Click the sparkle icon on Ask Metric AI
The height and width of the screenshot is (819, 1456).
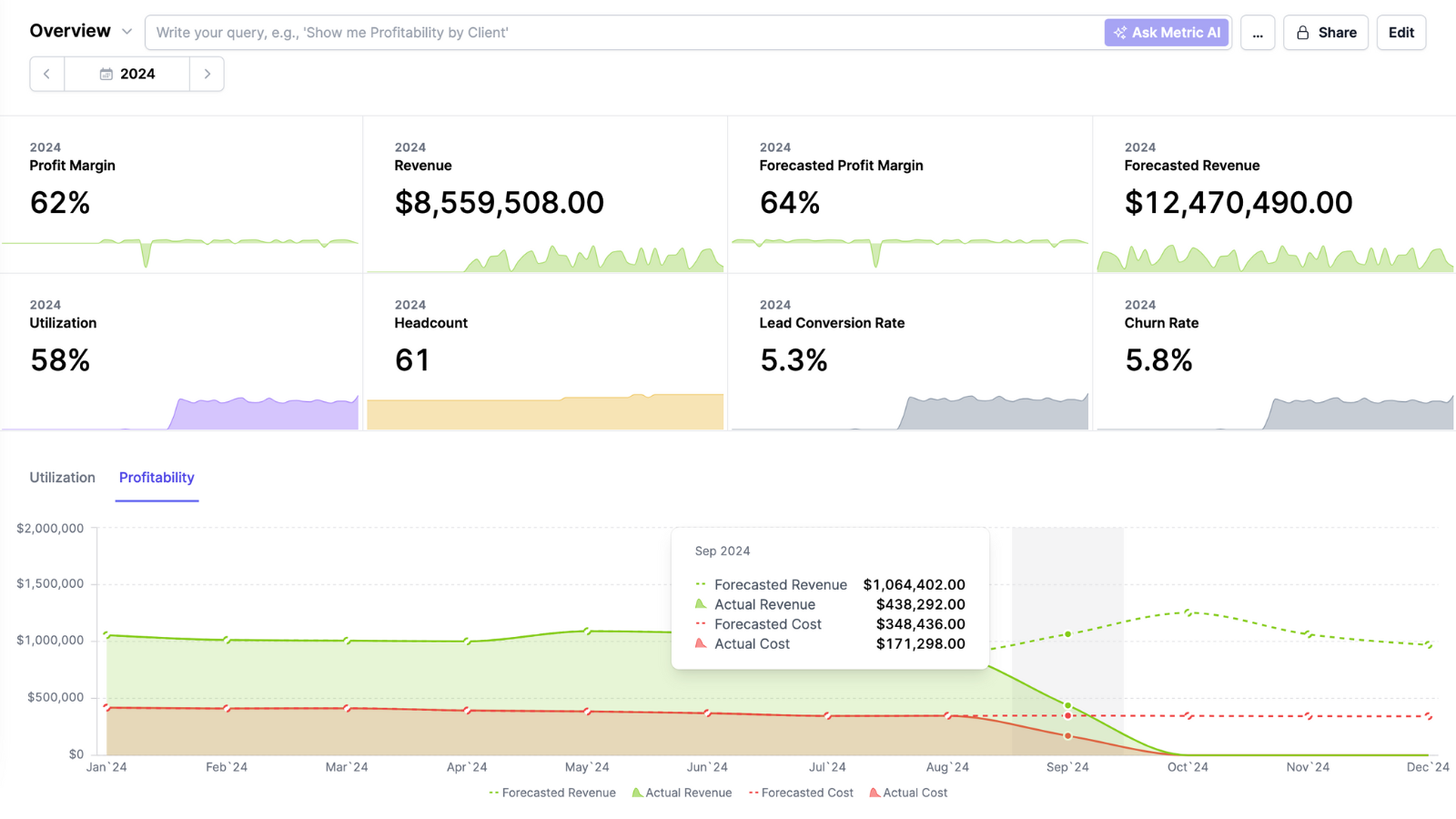(1120, 33)
